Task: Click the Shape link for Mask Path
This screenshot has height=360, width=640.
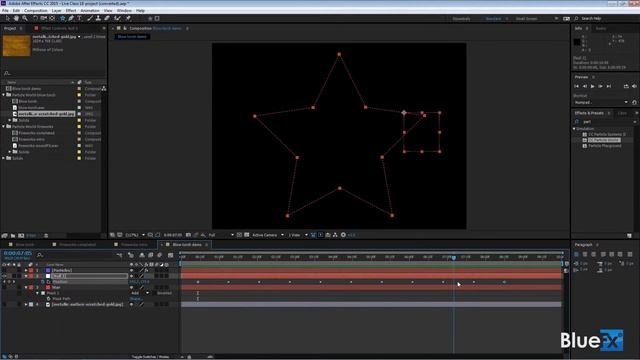Action: [x=135, y=299]
